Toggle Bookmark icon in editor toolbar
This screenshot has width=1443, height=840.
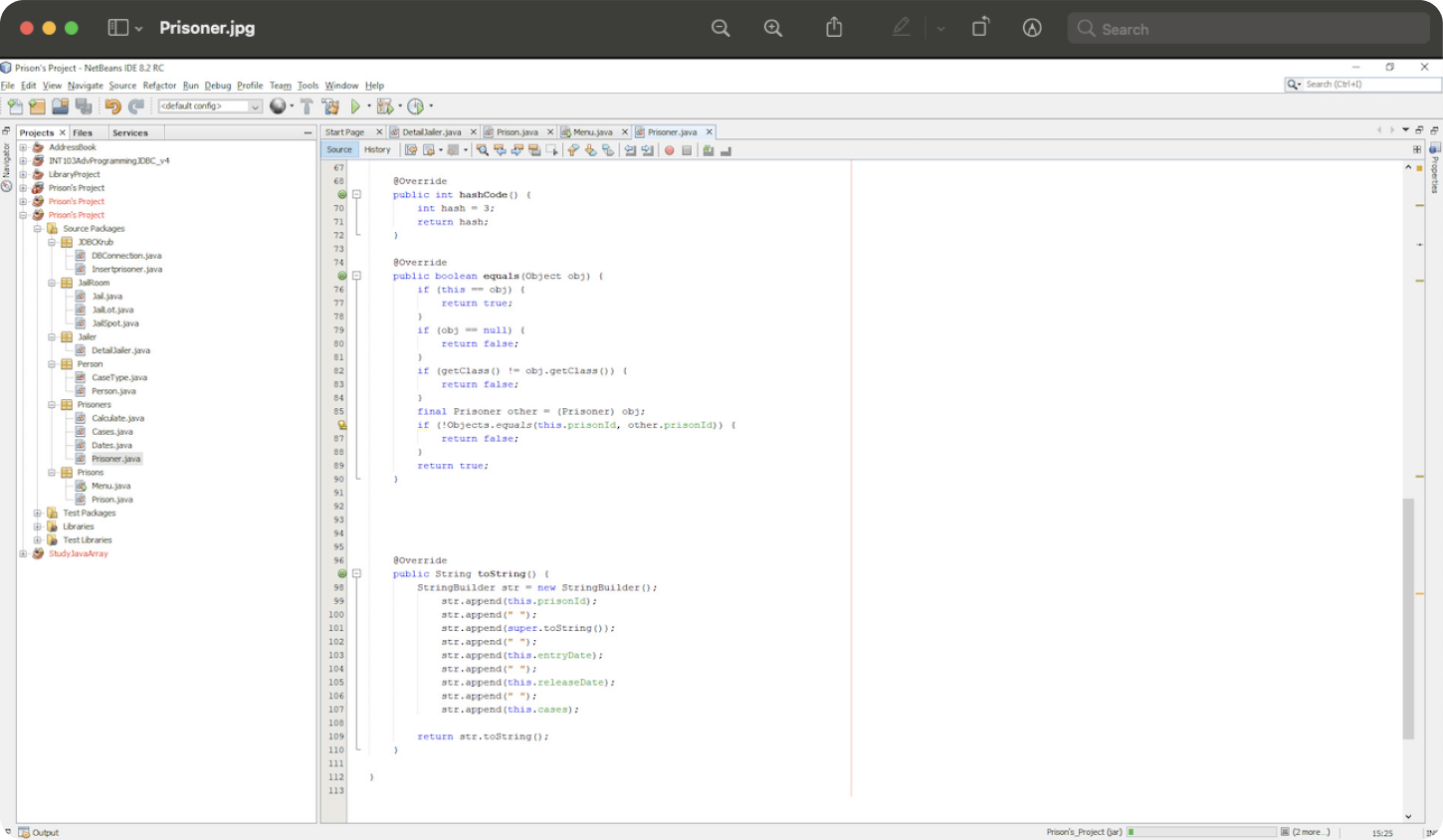click(607, 150)
